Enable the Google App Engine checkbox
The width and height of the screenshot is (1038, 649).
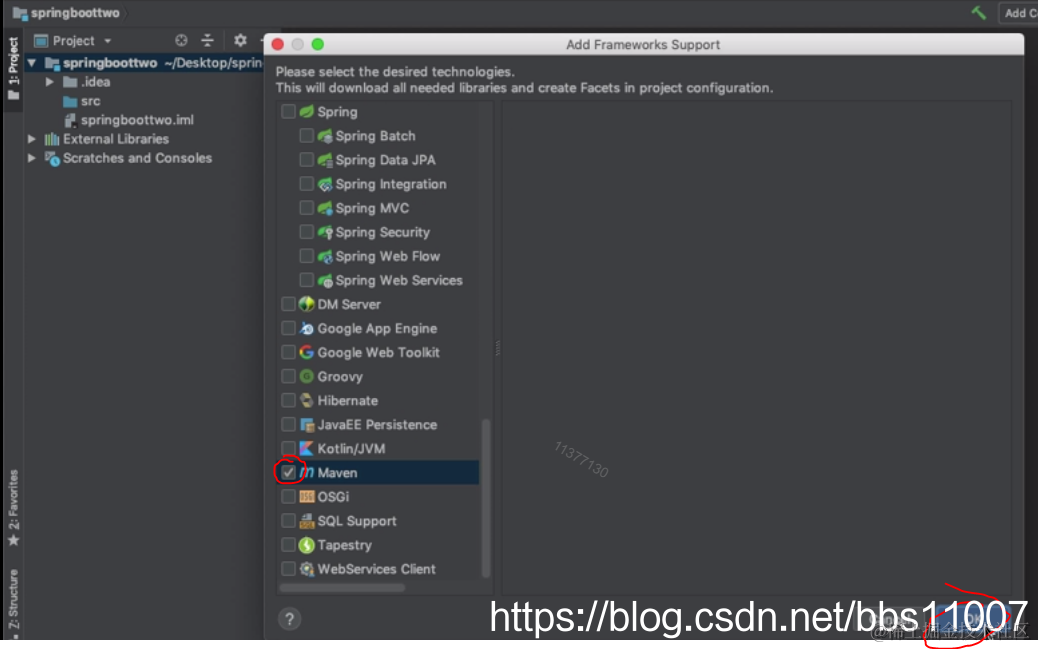289,328
